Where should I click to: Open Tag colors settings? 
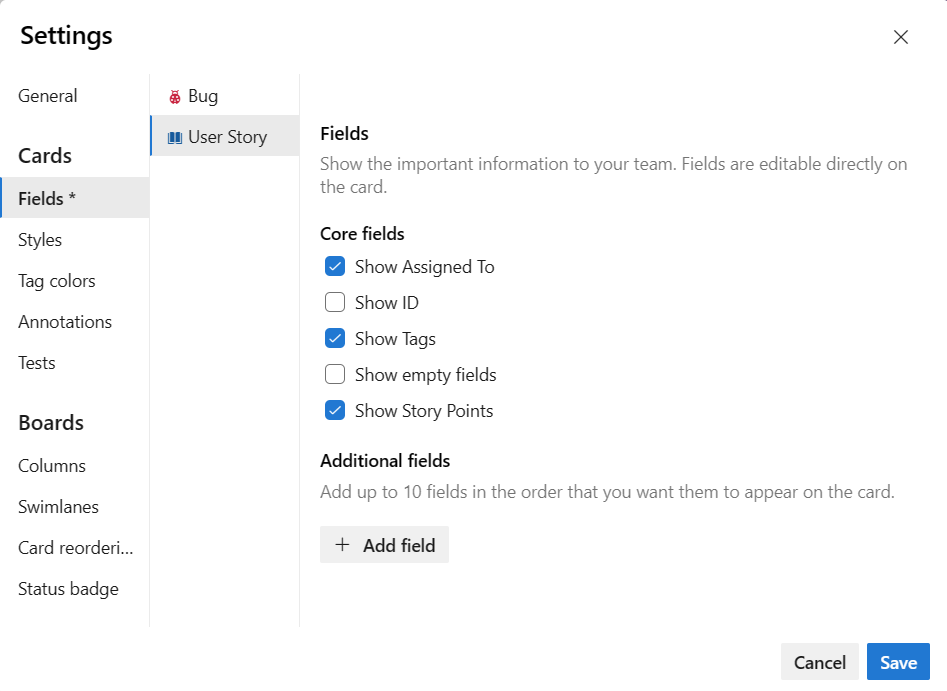57,281
